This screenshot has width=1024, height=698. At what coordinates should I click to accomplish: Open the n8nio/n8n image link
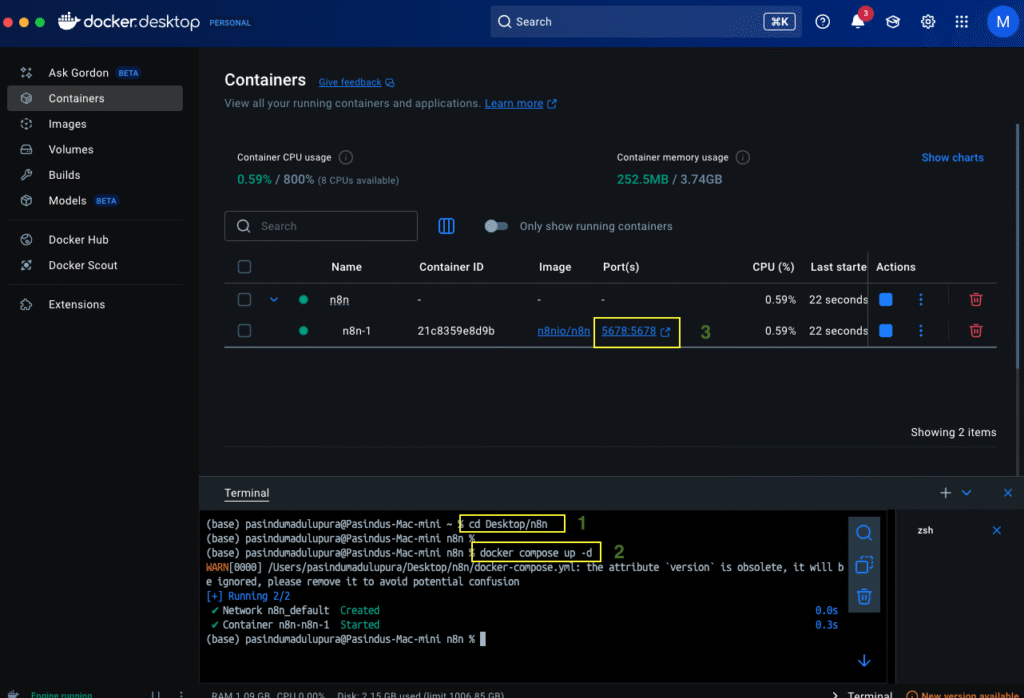click(564, 331)
